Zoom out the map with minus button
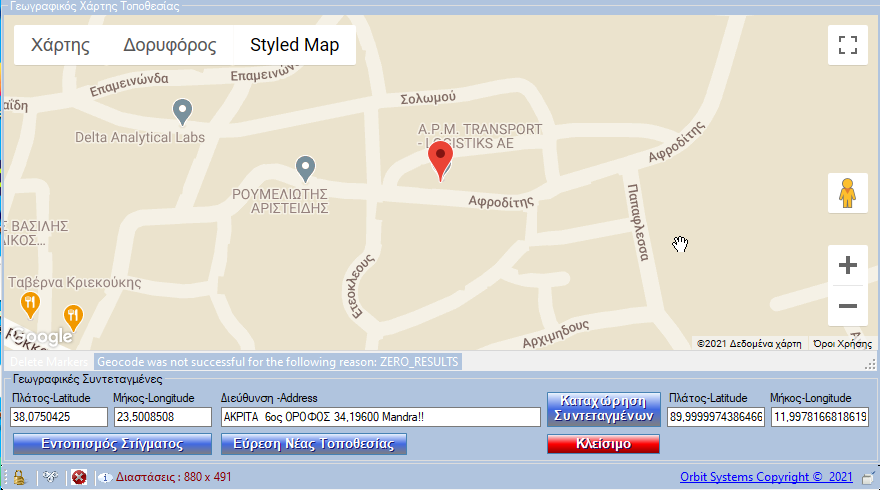The image size is (880, 490). (847, 306)
